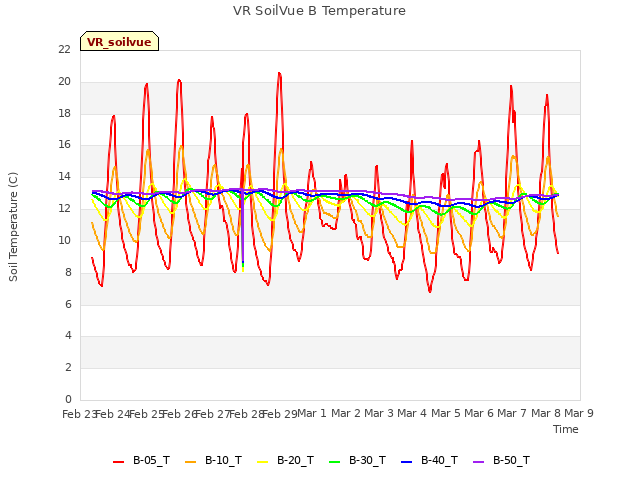Screen dimensions: 640x480
Task: Select the B-40_T legend label
Action: pos(440,460)
